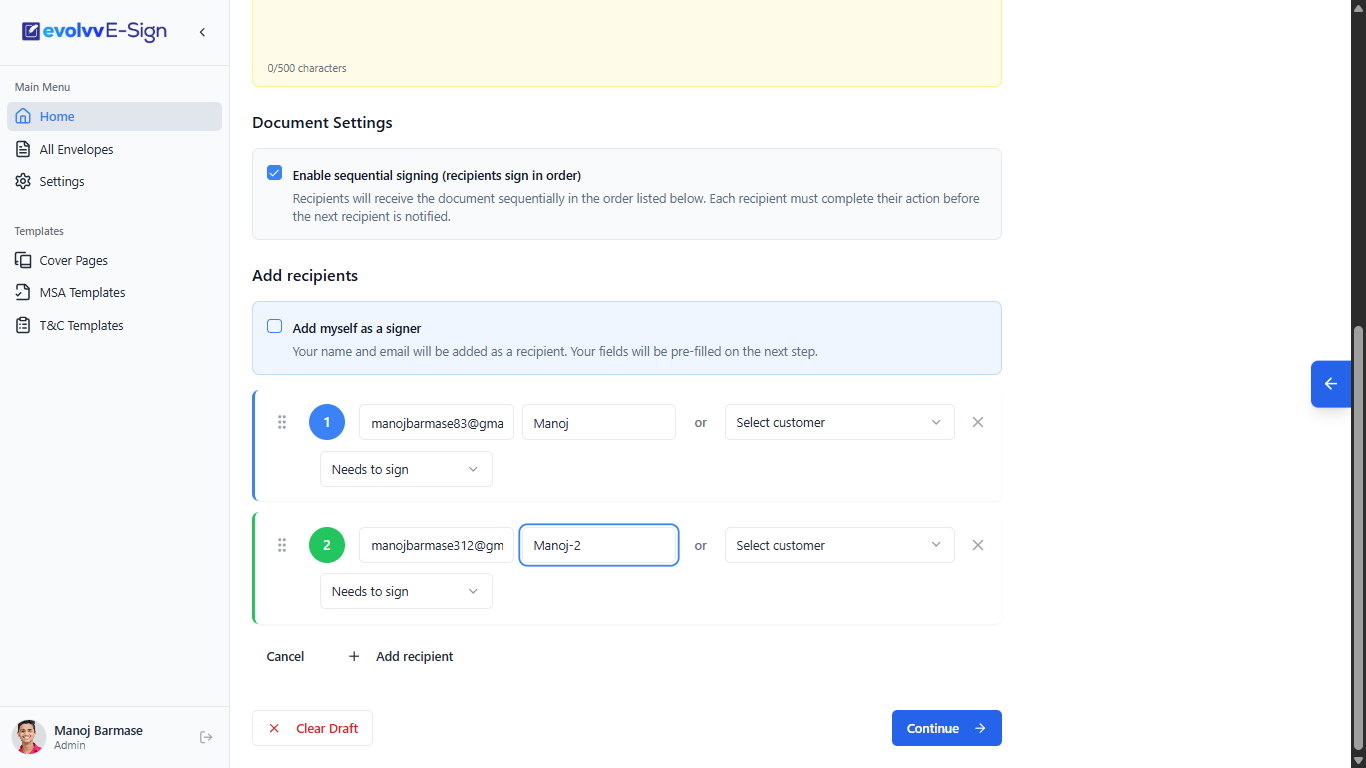This screenshot has width=1366, height=768.
Task: Click the logout icon beside Manoj Barmase
Action: coord(206,737)
